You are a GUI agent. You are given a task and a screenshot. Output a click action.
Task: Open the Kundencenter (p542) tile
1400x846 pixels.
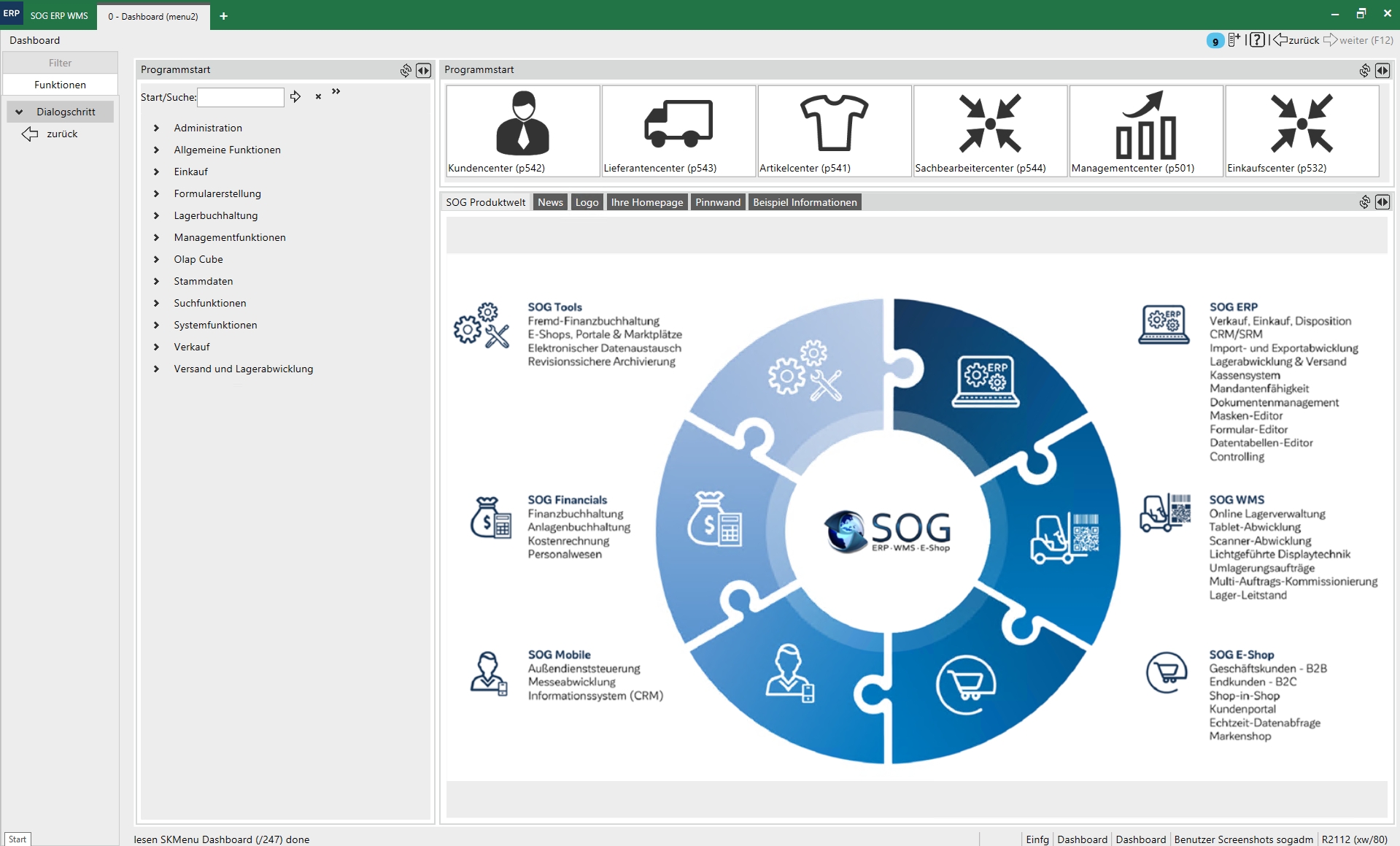pos(522,131)
